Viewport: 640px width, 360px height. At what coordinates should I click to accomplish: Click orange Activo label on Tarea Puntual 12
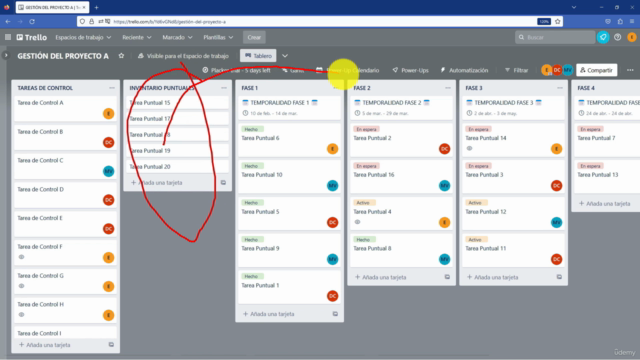point(475,202)
